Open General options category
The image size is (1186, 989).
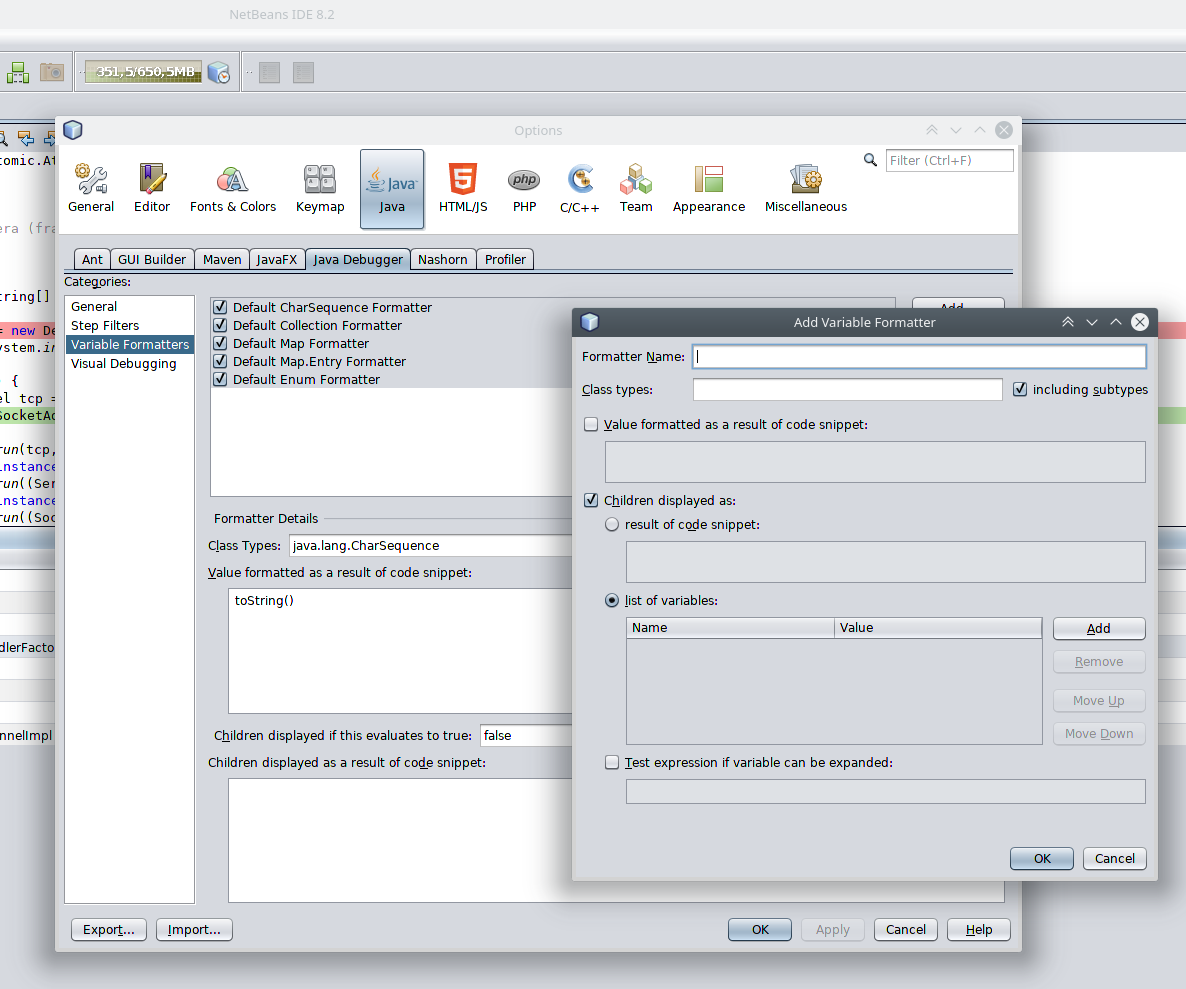91,189
